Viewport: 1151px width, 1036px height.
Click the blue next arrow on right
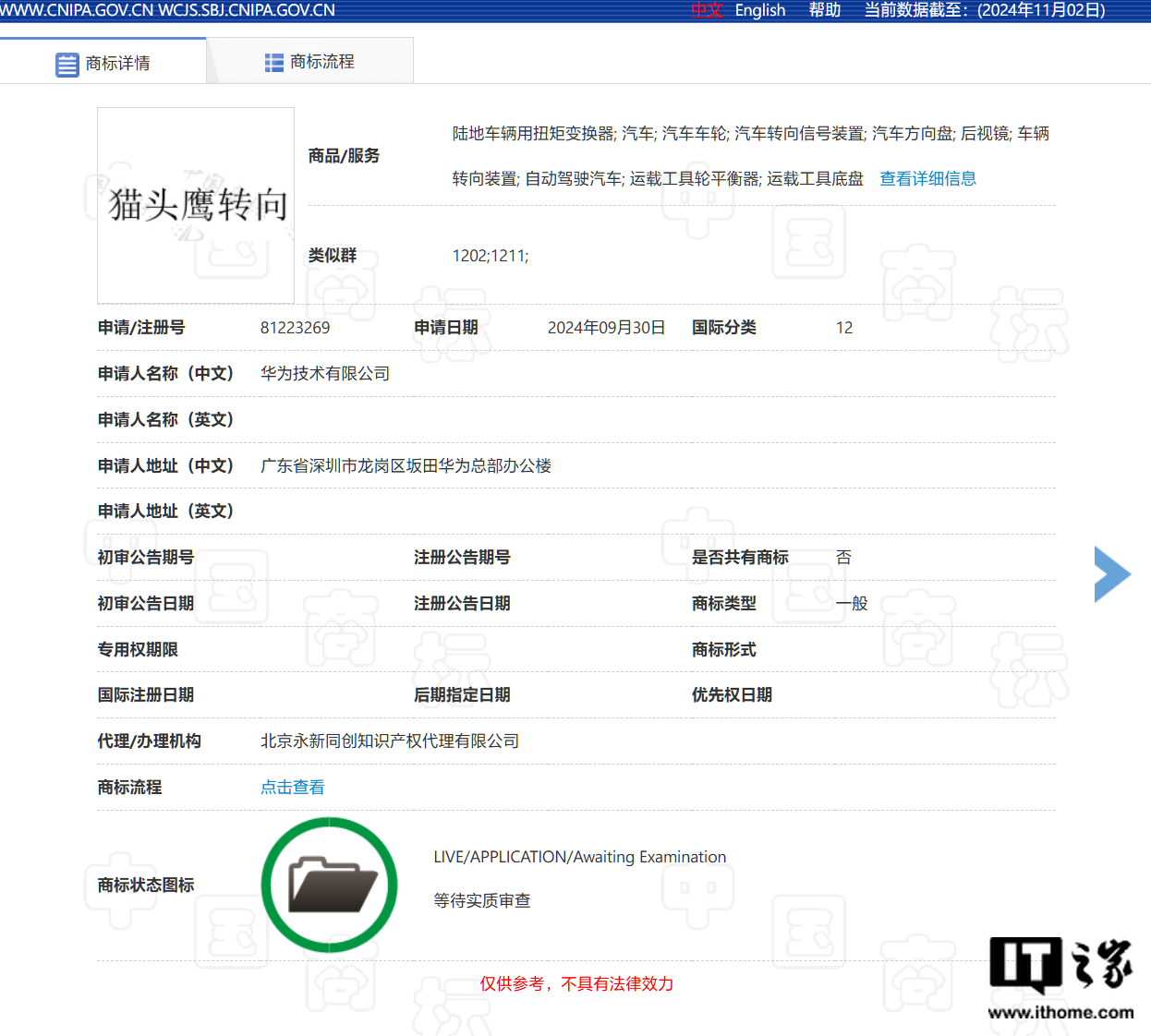(x=1111, y=574)
